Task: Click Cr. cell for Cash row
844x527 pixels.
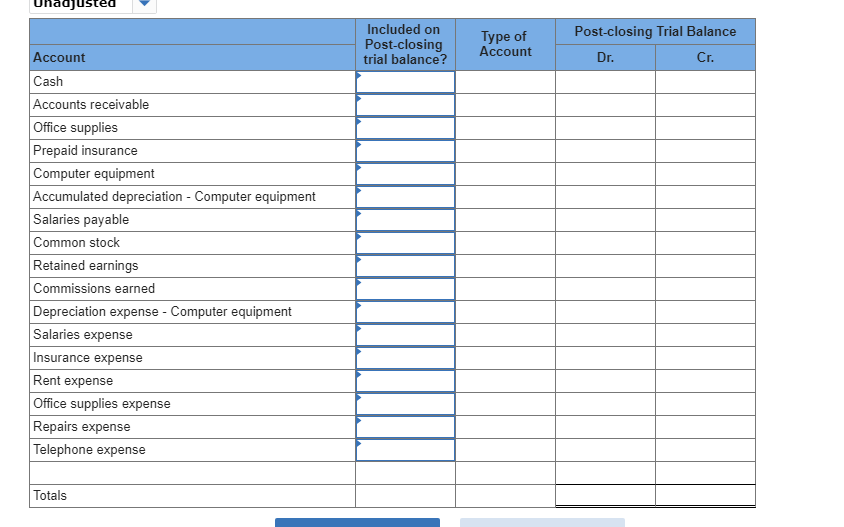Action: pos(706,82)
